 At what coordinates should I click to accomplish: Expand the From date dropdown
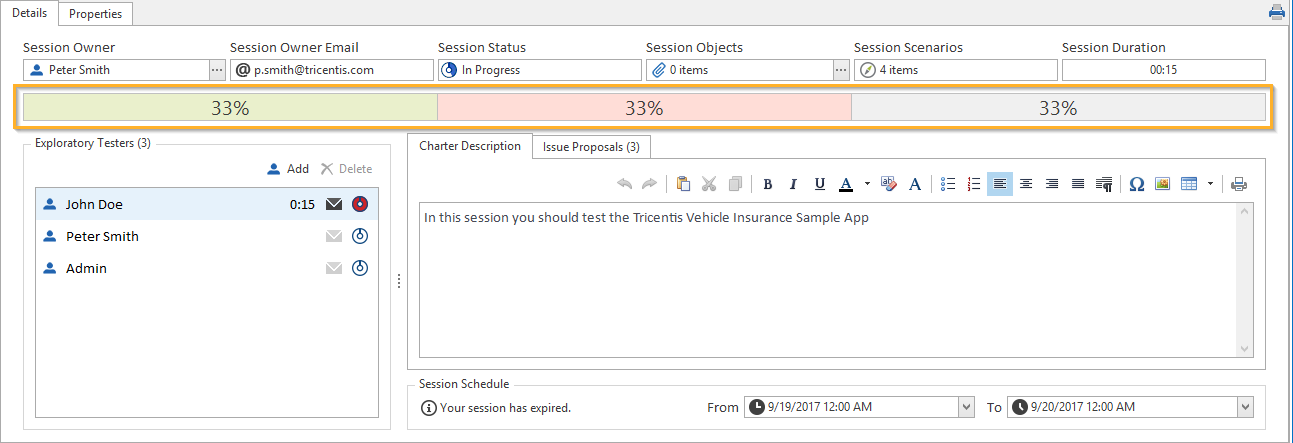[x=966, y=407]
